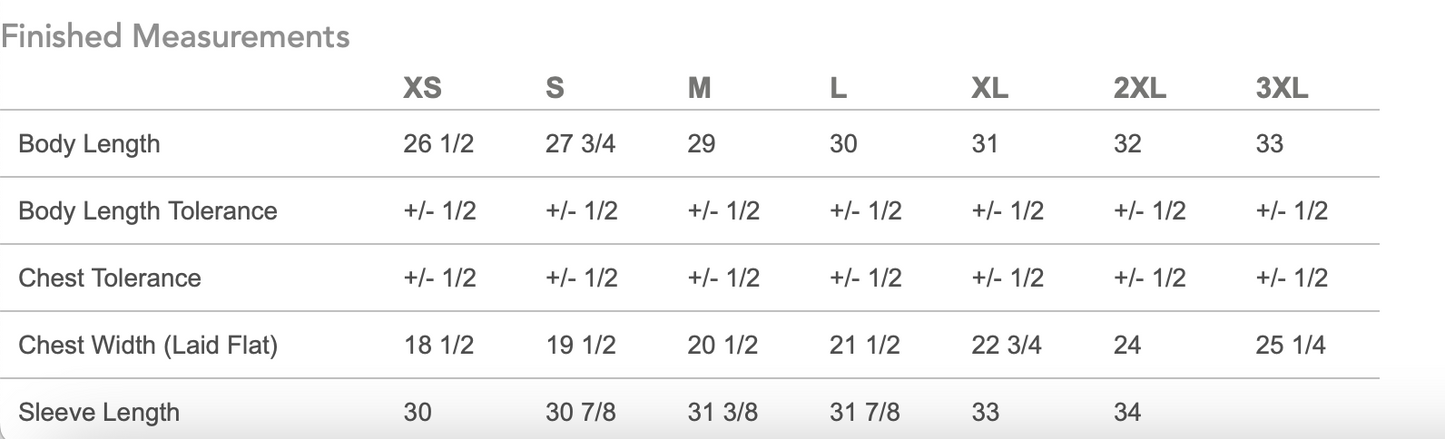Select the Sleeve Length row label
This screenshot has height=439, width=1445.
point(99,412)
